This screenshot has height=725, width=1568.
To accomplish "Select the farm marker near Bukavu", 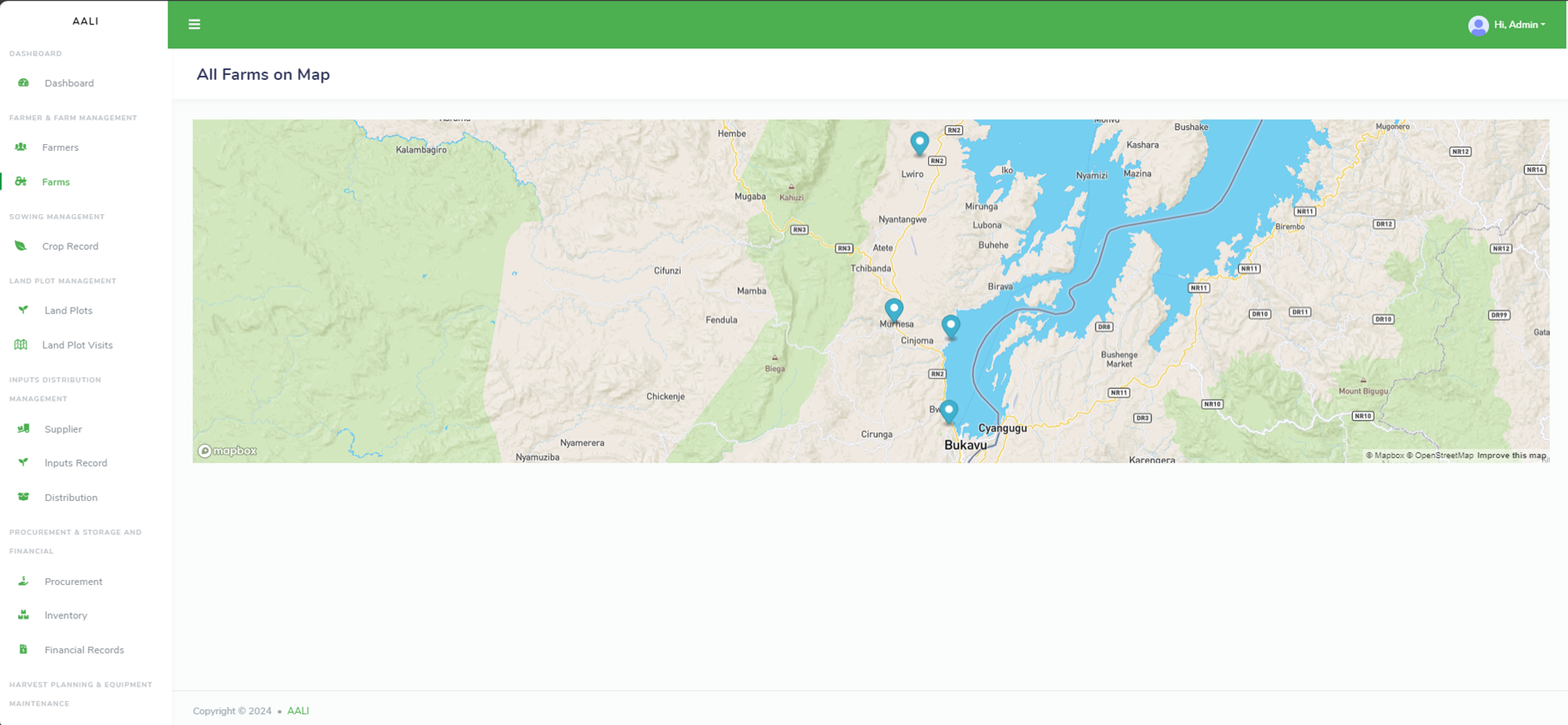I will [948, 412].
